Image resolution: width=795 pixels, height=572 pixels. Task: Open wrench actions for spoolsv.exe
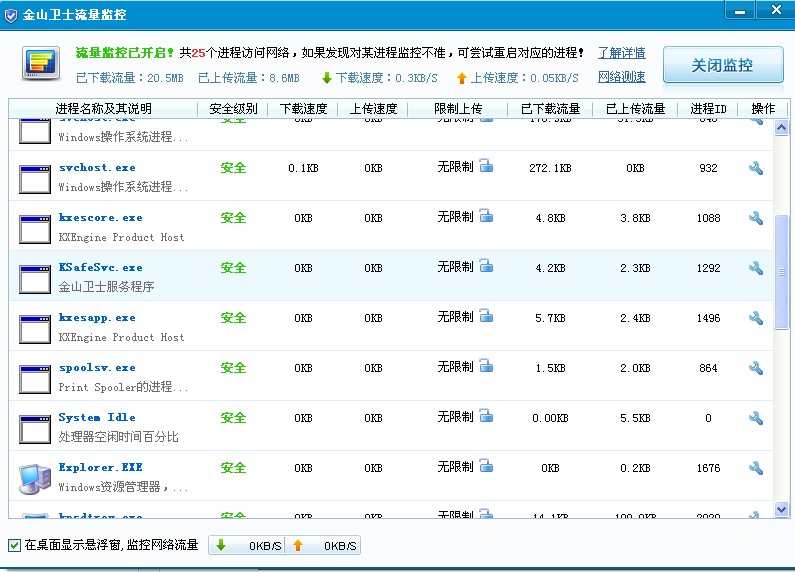click(756, 368)
